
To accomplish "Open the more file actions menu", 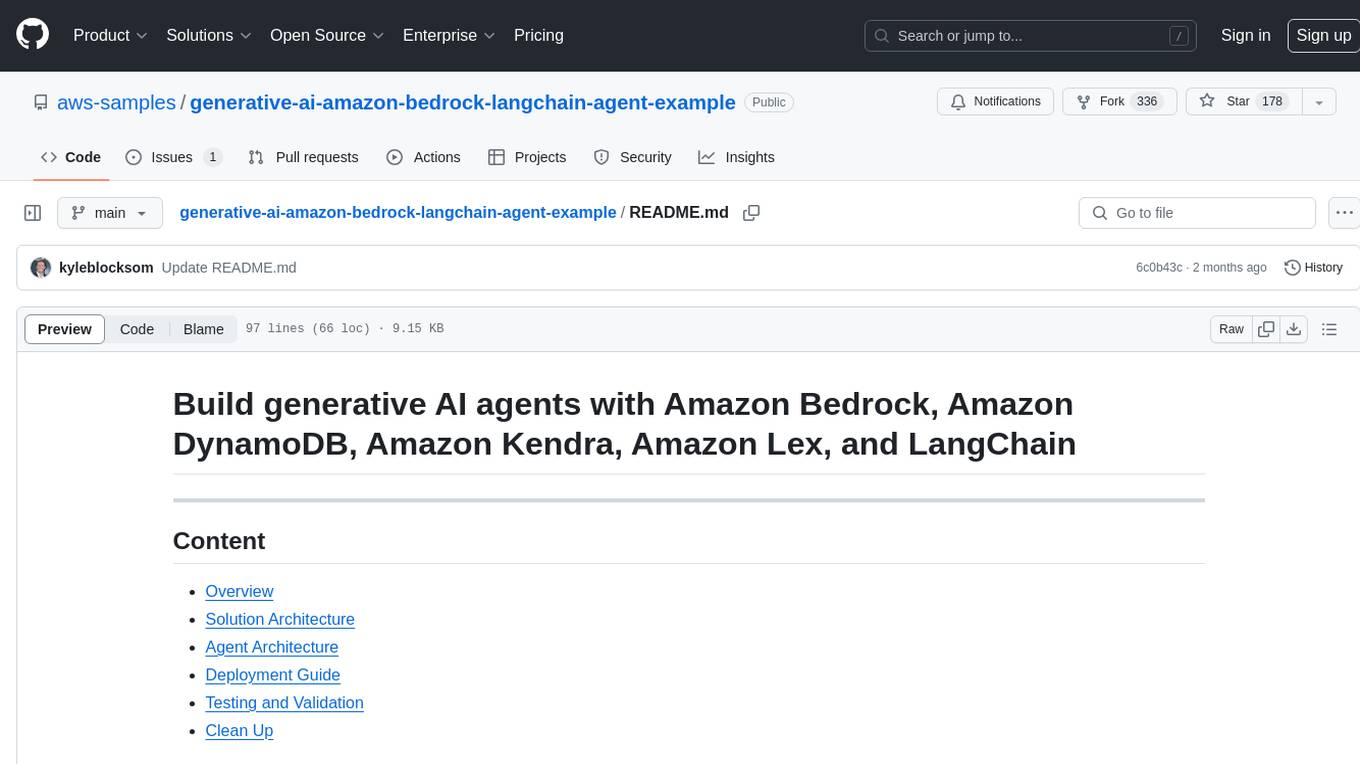I will coord(1344,213).
